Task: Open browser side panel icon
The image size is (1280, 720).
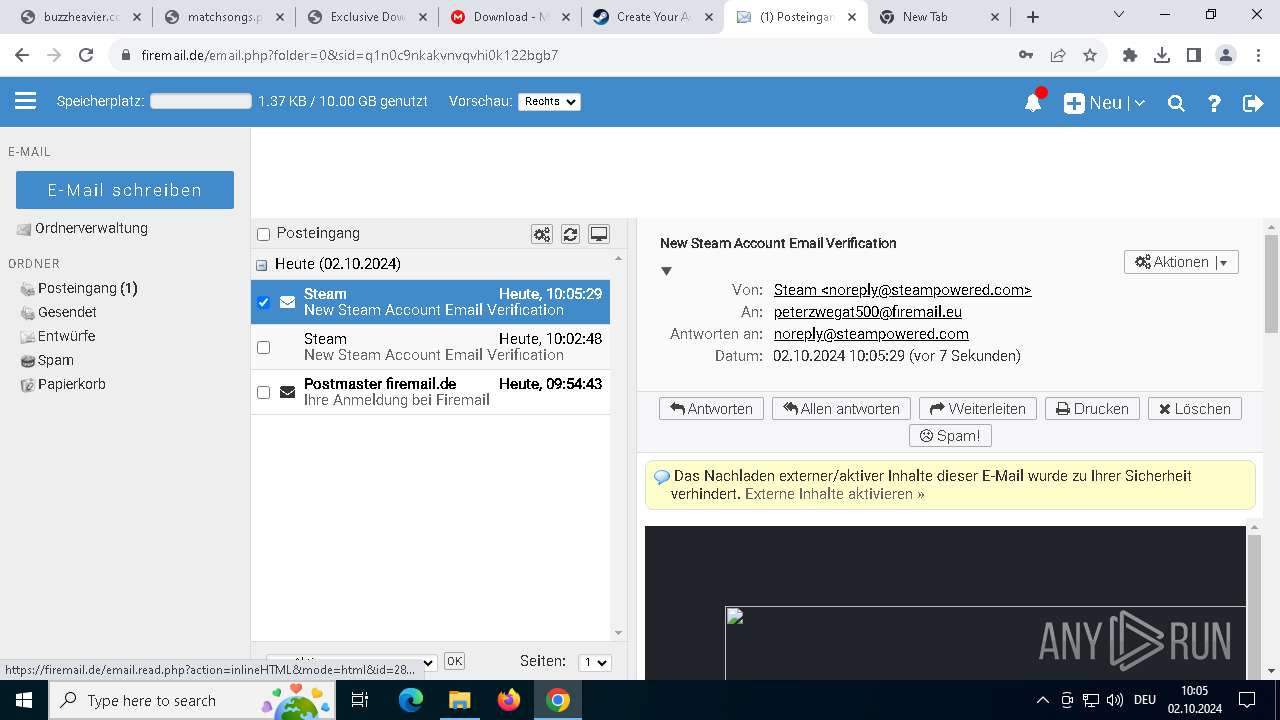Action: pyautogui.click(x=1194, y=56)
